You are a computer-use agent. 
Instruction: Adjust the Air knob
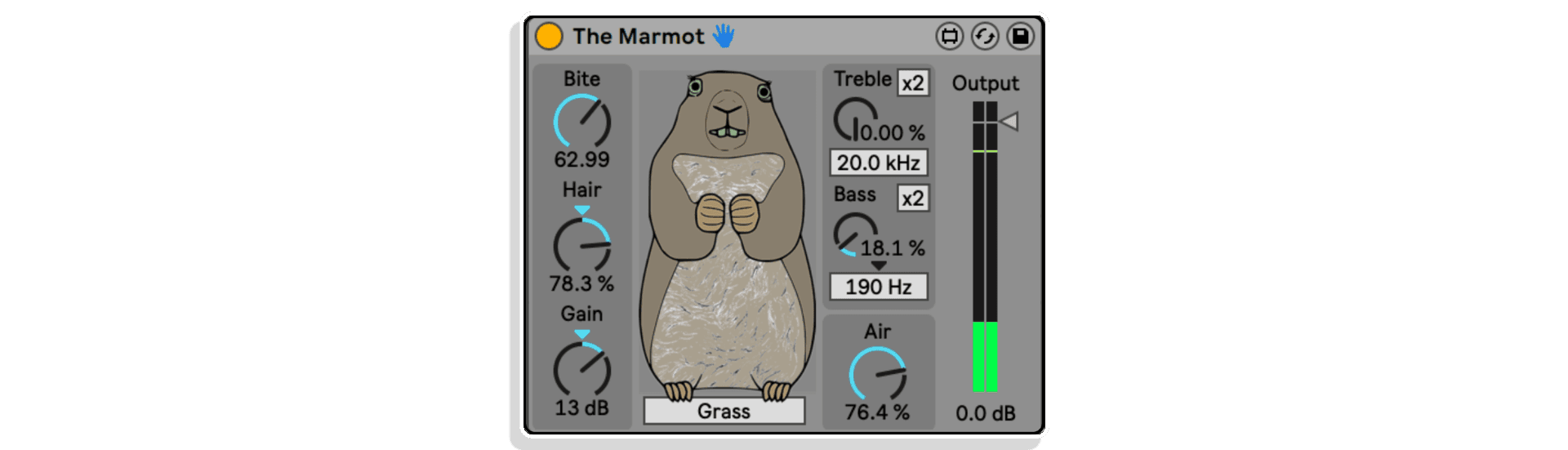878,374
